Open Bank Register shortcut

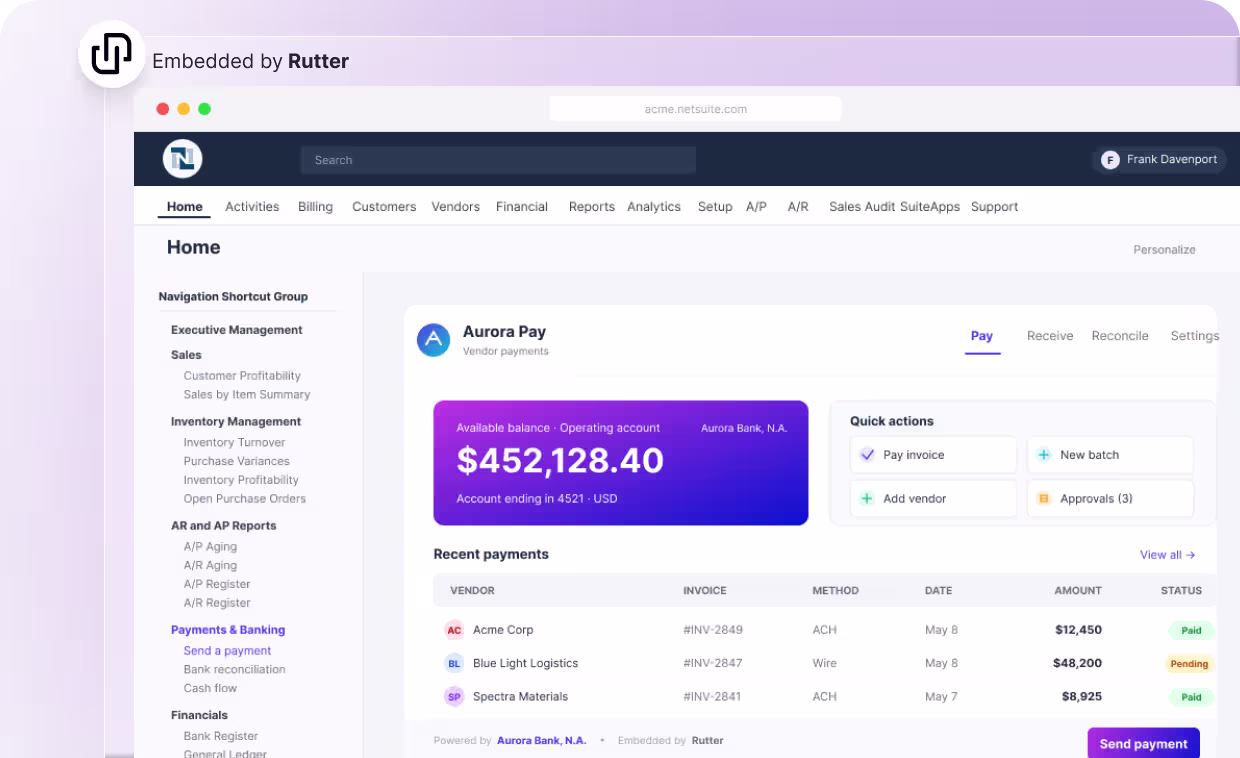click(221, 737)
